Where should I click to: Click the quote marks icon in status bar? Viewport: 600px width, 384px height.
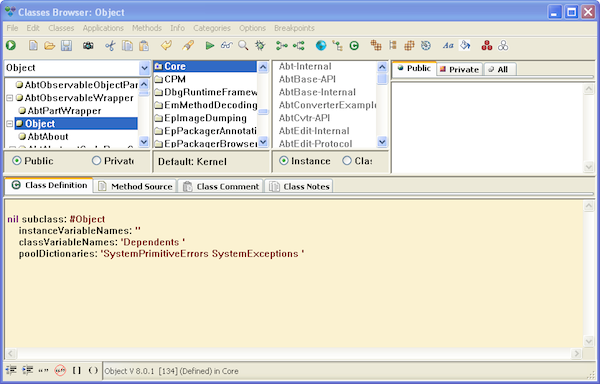pos(44,370)
